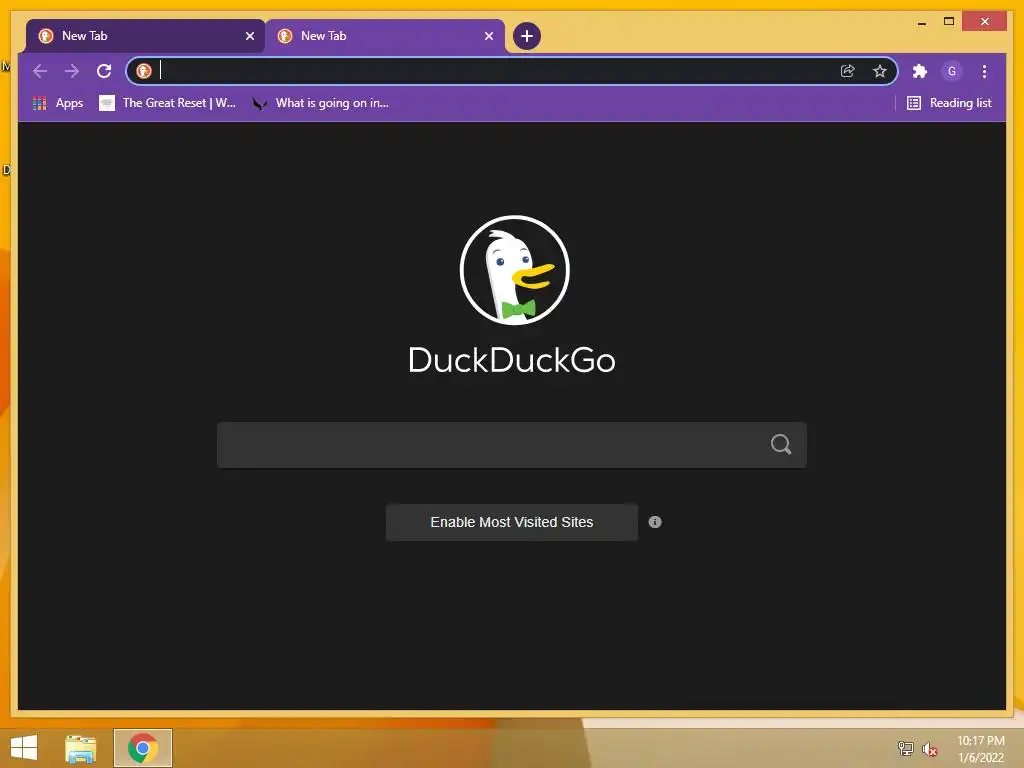1024x768 pixels.
Task: Open a new tab with the plus button
Action: [526, 36]
